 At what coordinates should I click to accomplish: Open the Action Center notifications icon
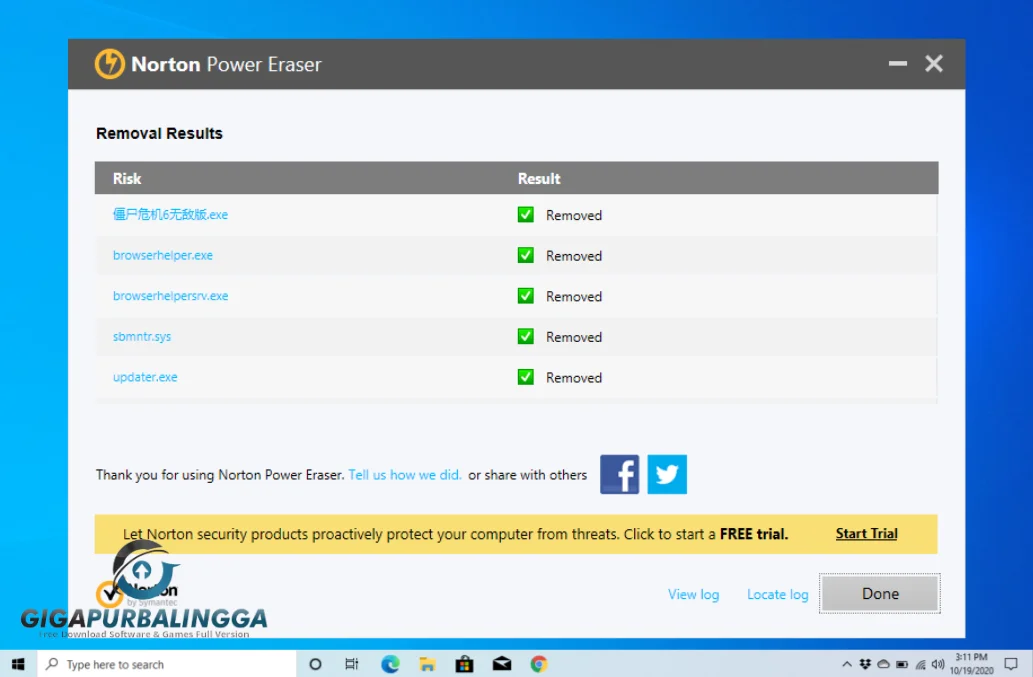coord(1011,664)
